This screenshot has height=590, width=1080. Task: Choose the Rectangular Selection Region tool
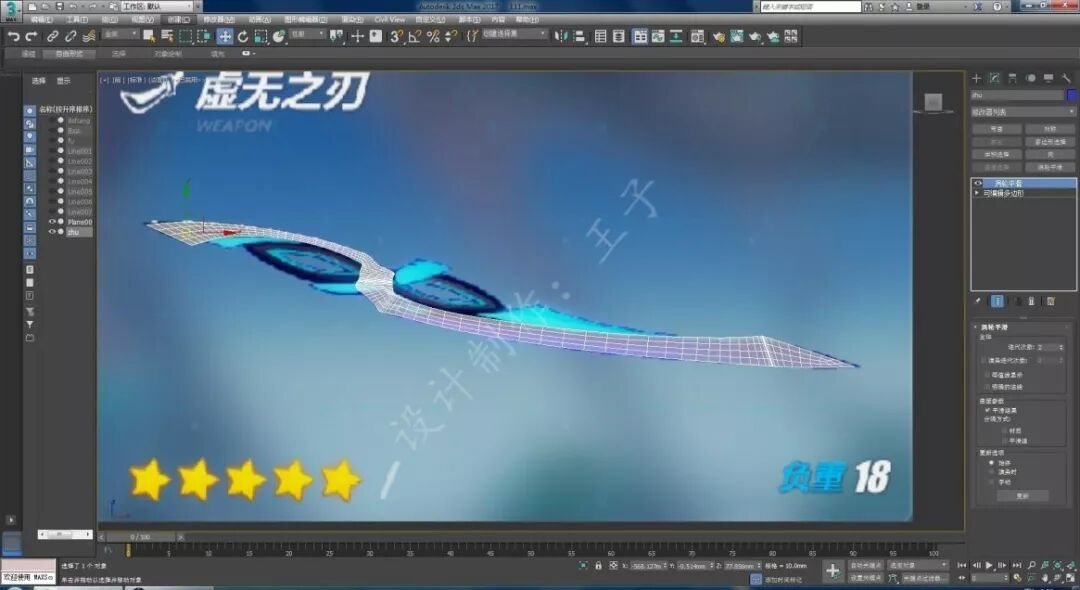[x=186, y=36]
